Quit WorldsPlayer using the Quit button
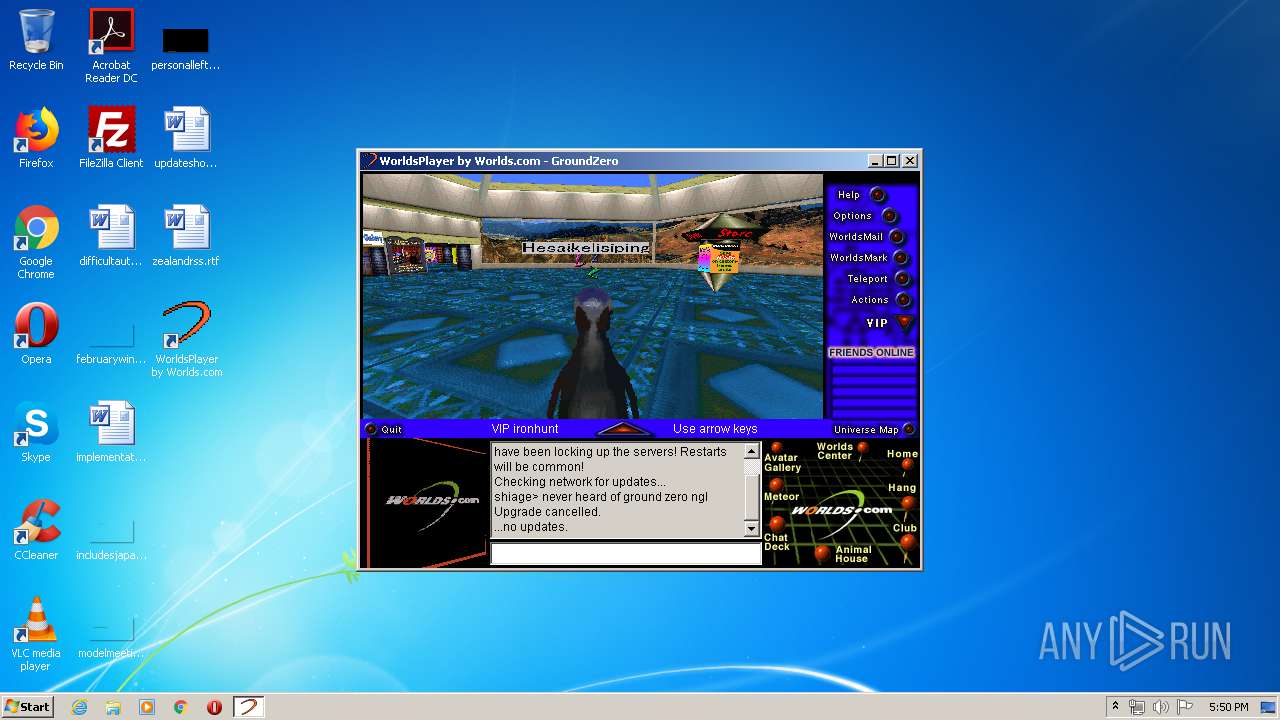The width and height of the screenshot is (1280, 720). 383,429
